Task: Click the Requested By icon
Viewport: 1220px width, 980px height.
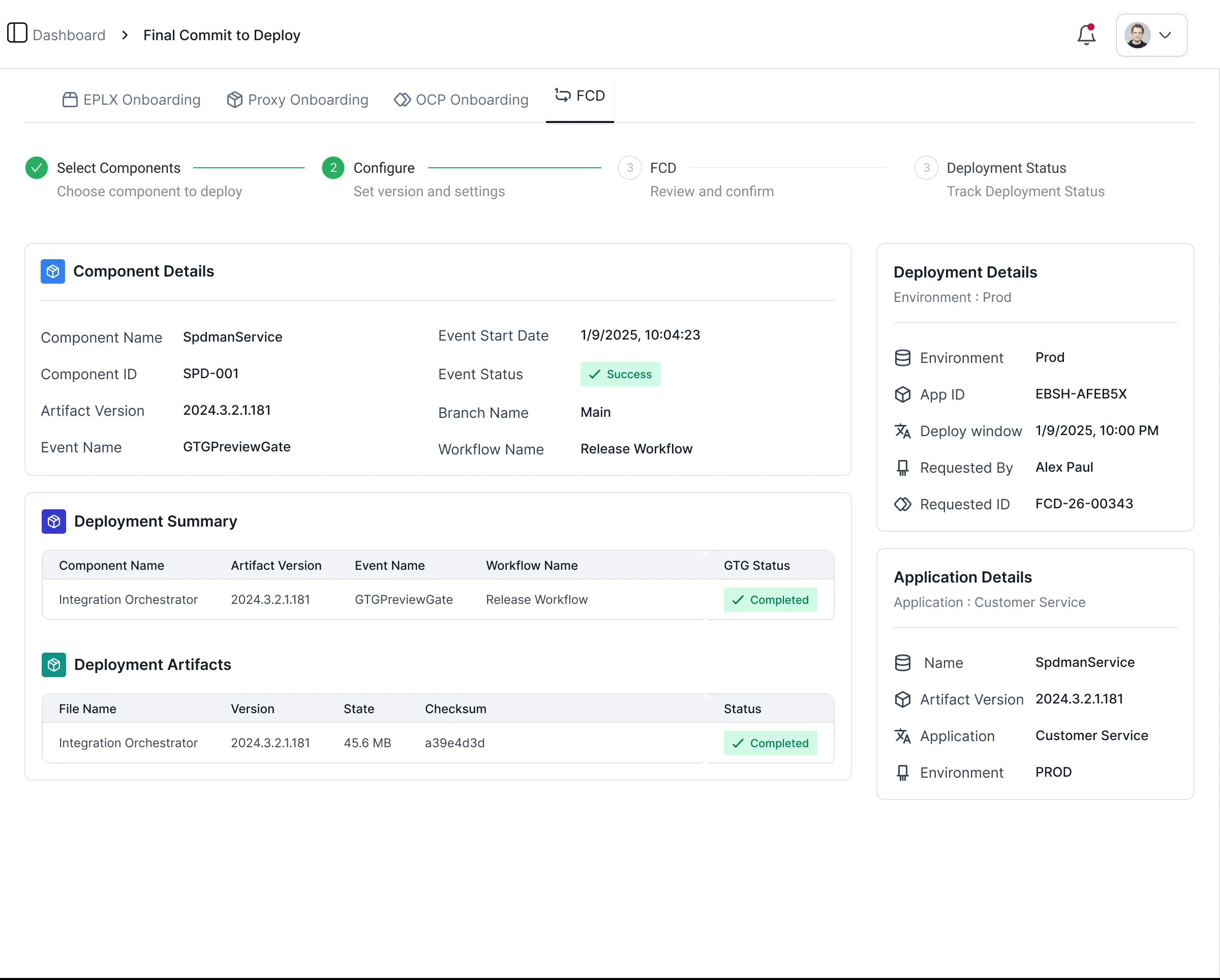Action: [903, 468]
